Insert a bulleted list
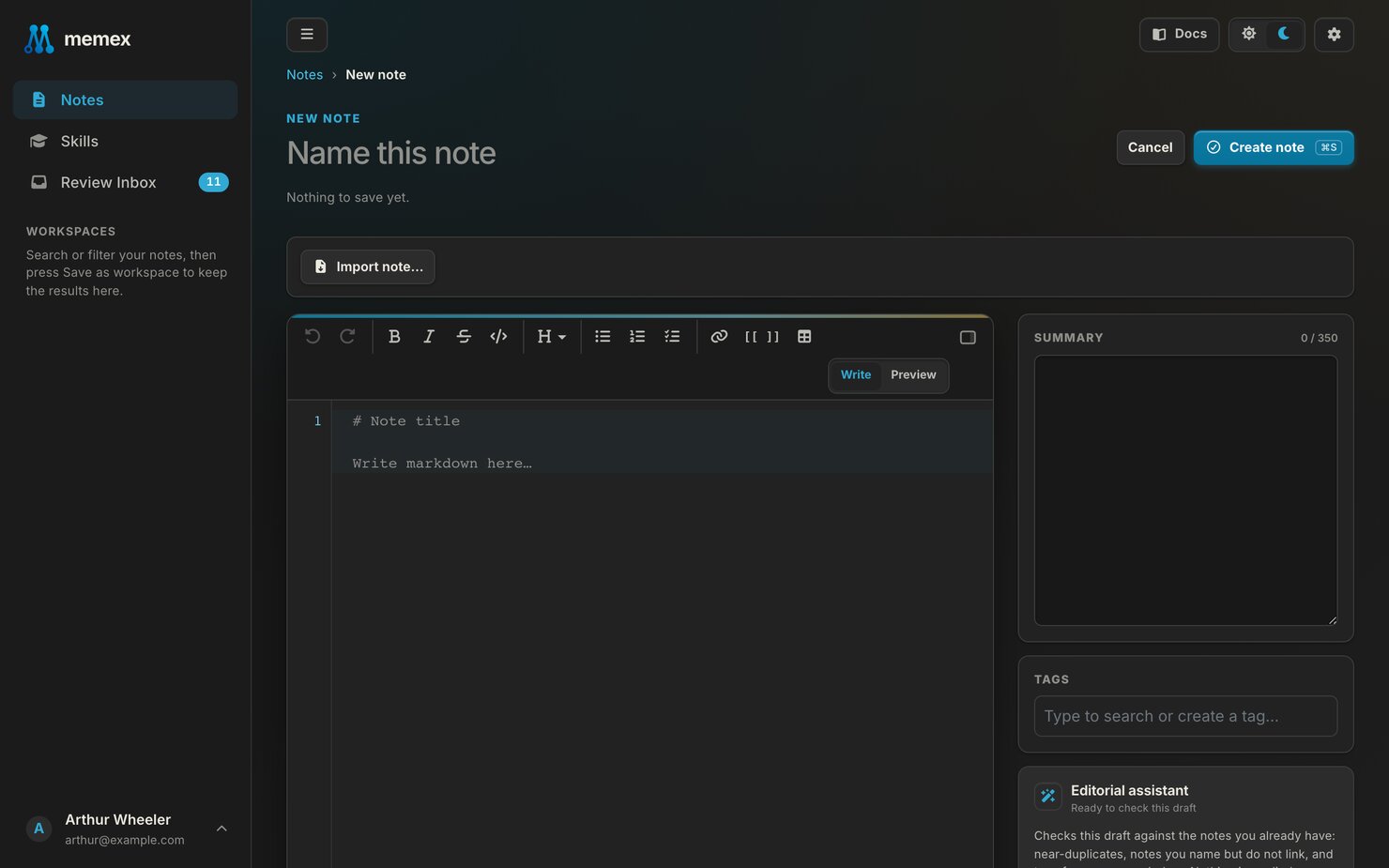Image resolution: width=1389 pixels, height=868 pixels. [x=603, y=336]
